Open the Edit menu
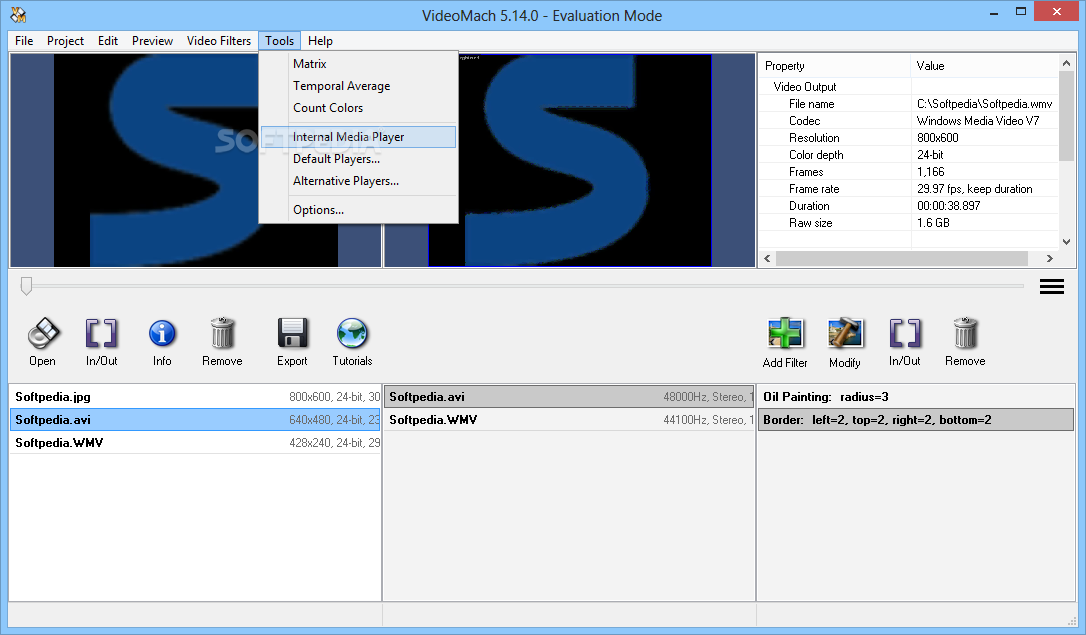This screenshot has width=1086, height=635. (107, 41)
